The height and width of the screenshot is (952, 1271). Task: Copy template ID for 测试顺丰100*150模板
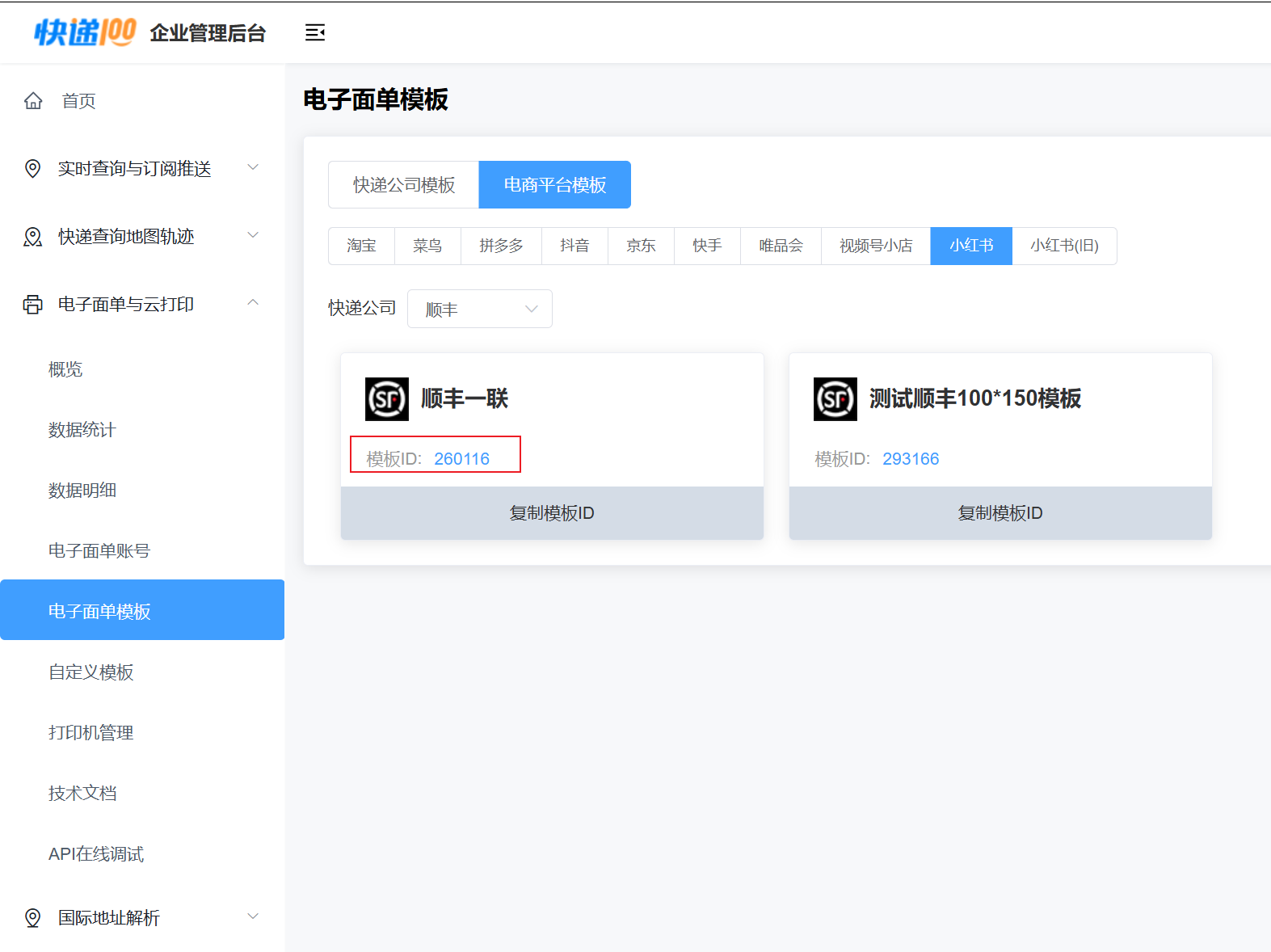[1000, 513]
